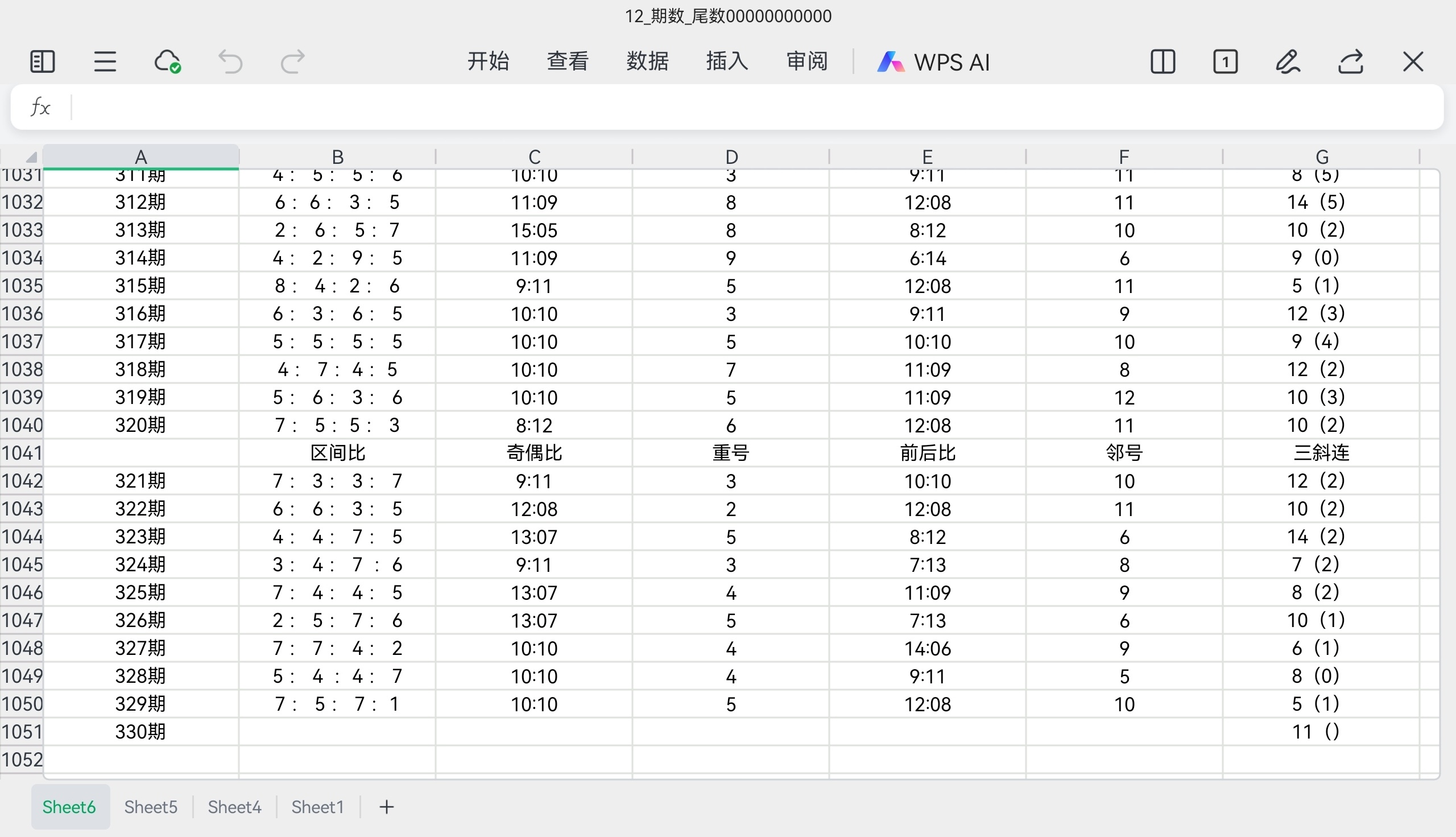This screenshot has height=837, width=1456.
Task: Switch to Sheet5 tab
Action: click(151, 807)
